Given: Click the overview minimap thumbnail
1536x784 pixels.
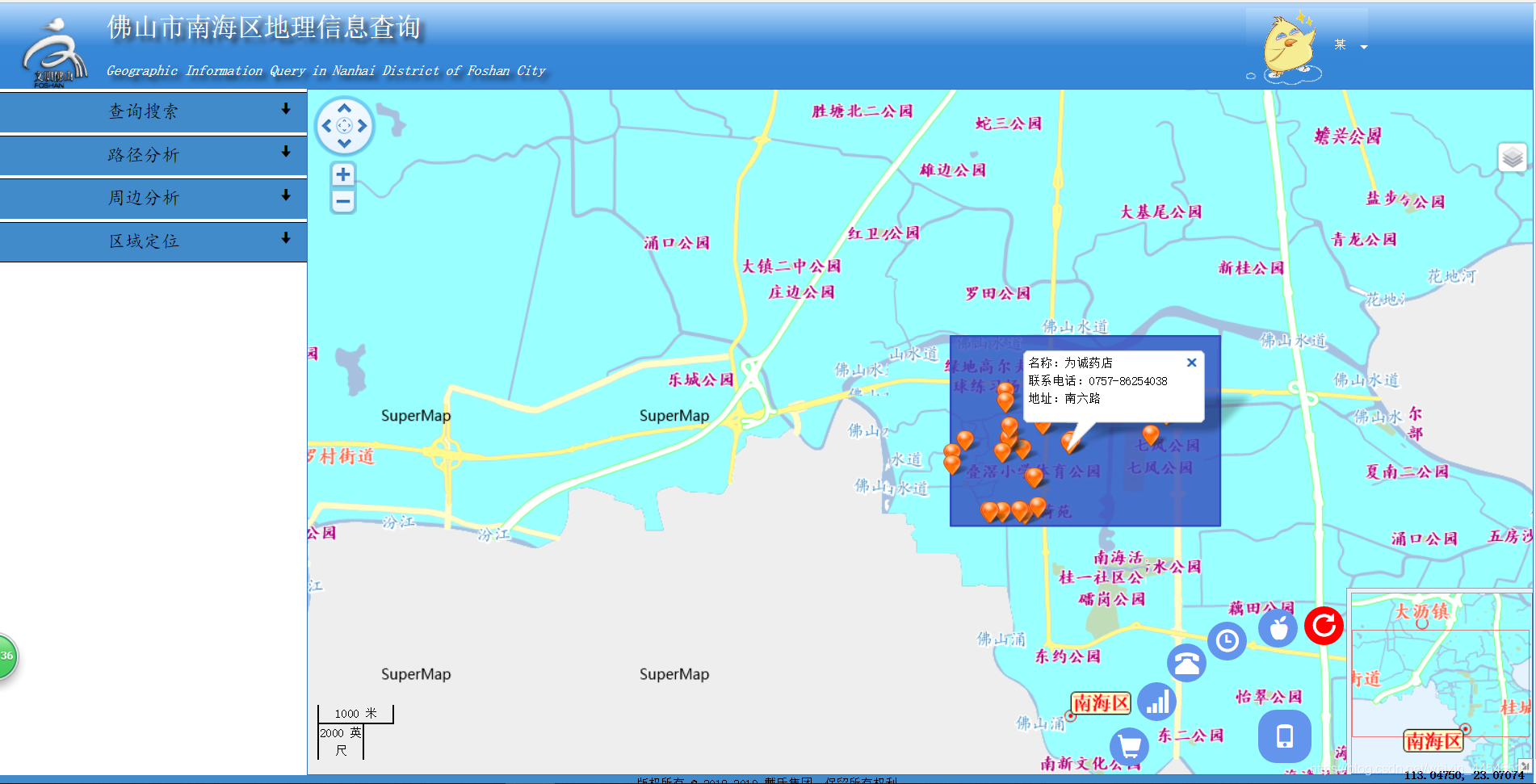Looking at the screenshot, I should [1441, 683].
